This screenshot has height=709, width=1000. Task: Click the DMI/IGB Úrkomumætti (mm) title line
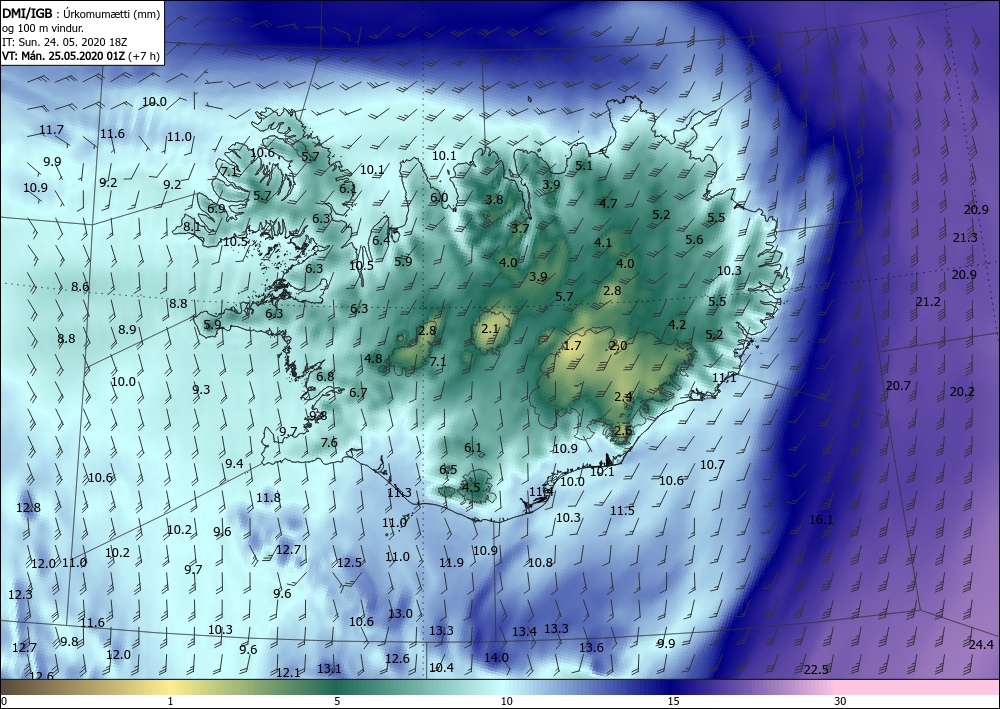click(81, 13)
